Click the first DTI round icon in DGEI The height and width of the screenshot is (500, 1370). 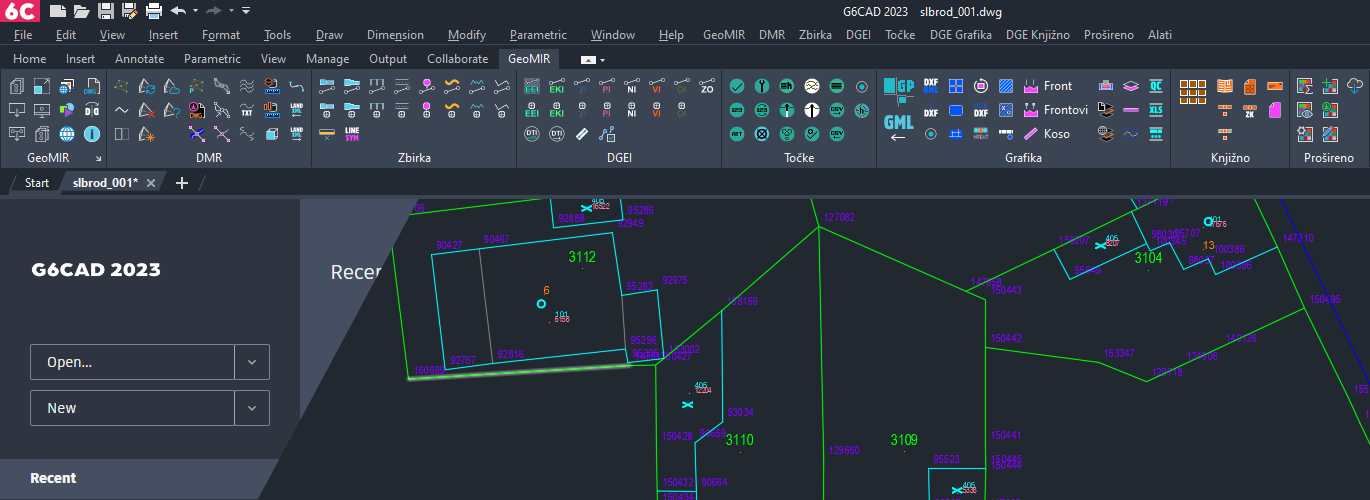532,134
